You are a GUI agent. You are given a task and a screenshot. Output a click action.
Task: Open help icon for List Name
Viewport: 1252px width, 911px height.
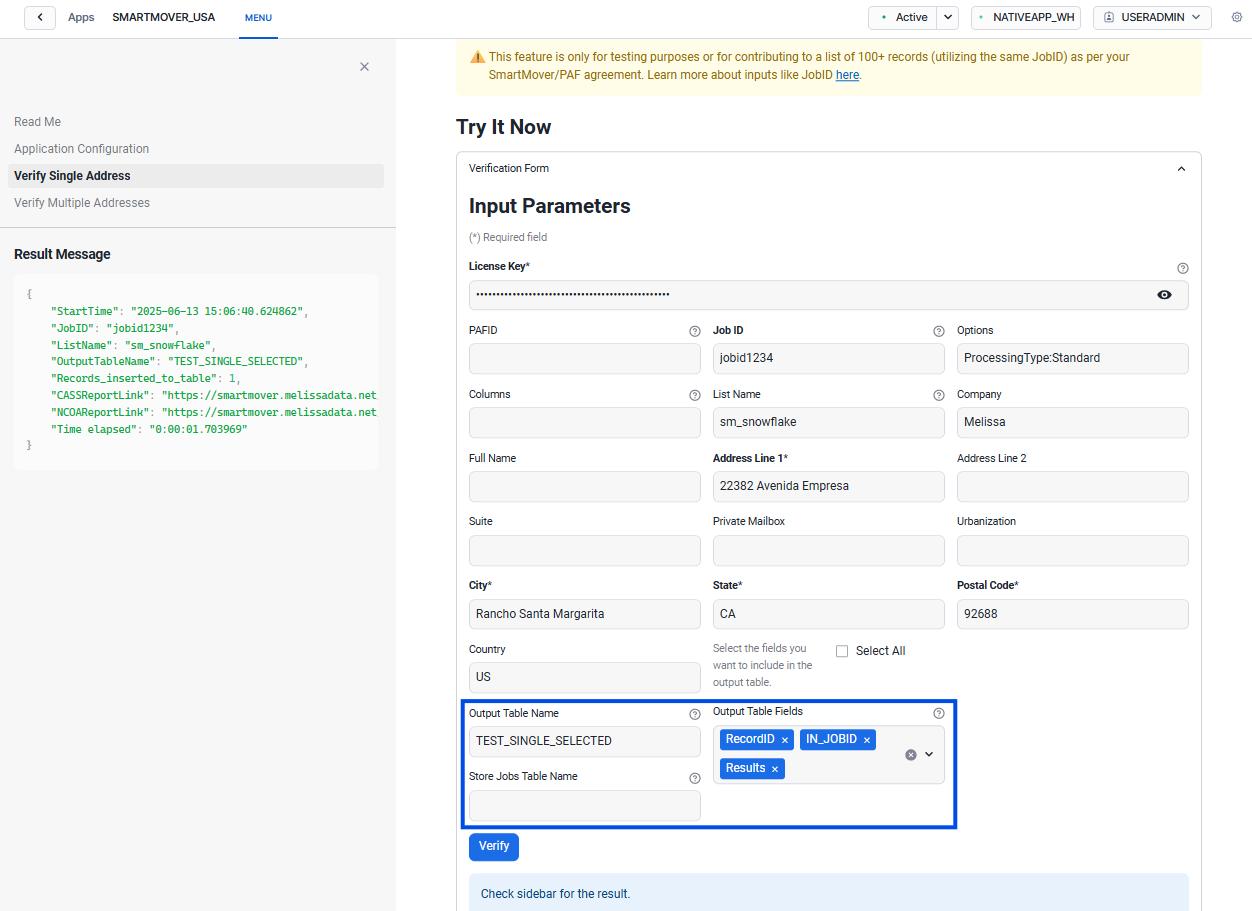[939, 395]
